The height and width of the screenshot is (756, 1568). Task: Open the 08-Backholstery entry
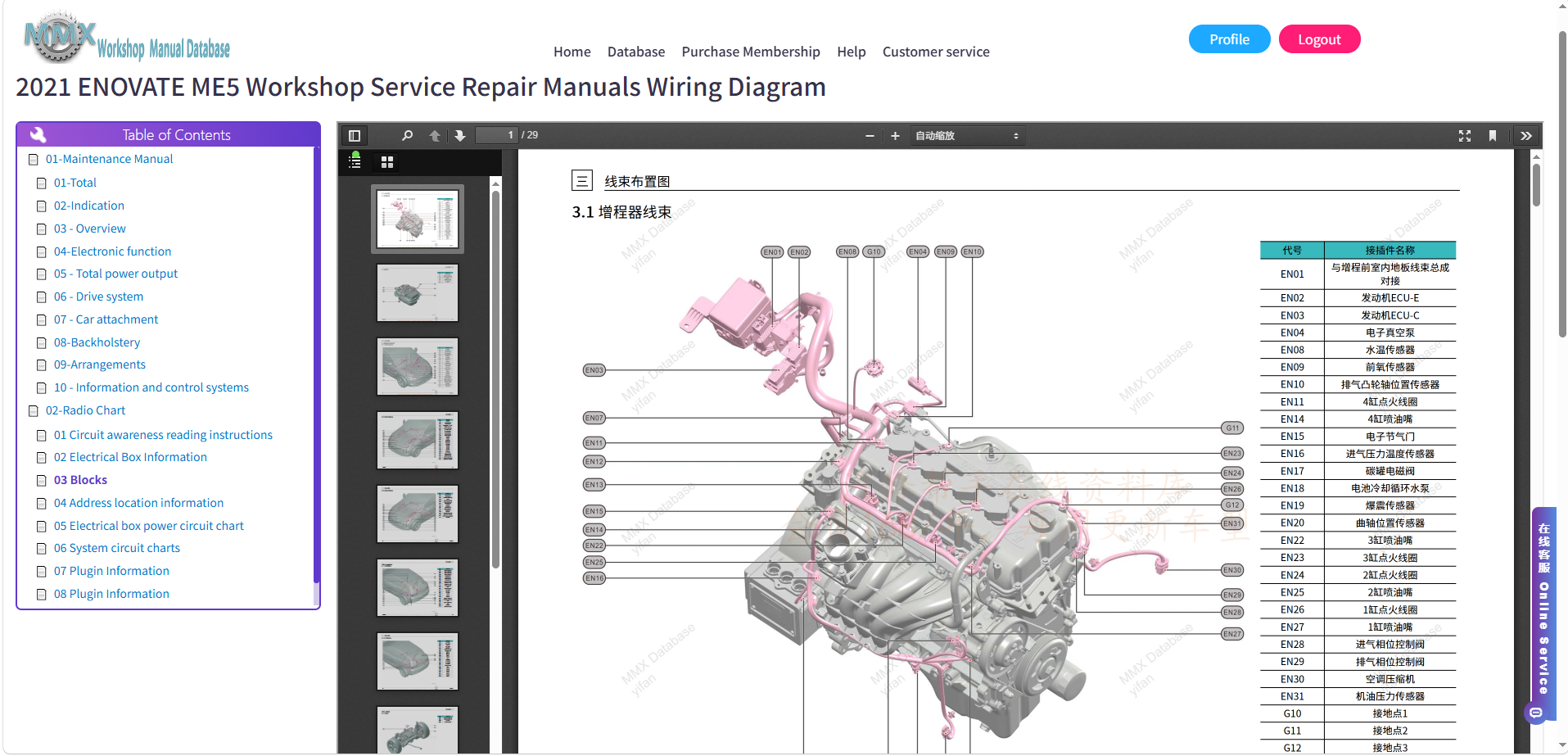point(97,342)
